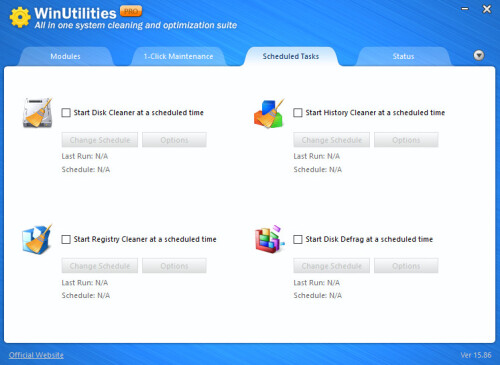This screenshot has width=500, height=365.
Task: Click the Disk Defrag blocks icon
Action: point(270,239)
